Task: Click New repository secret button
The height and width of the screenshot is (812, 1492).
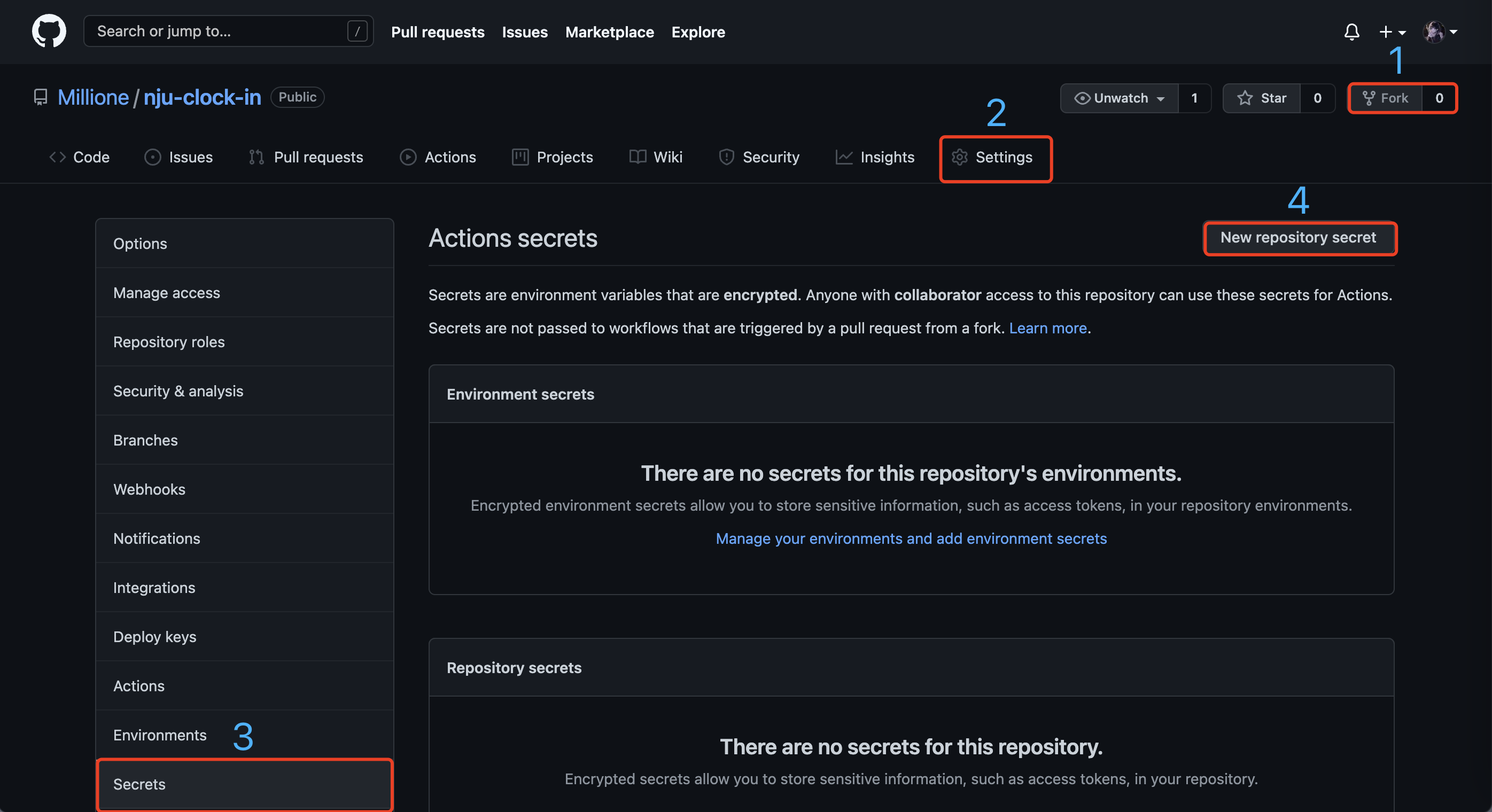Action: [x=1298, y=237]
